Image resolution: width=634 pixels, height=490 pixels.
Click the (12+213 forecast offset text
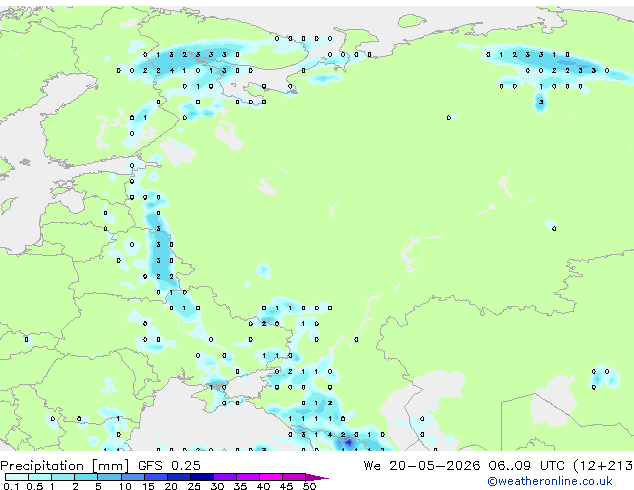click(603, 466)
